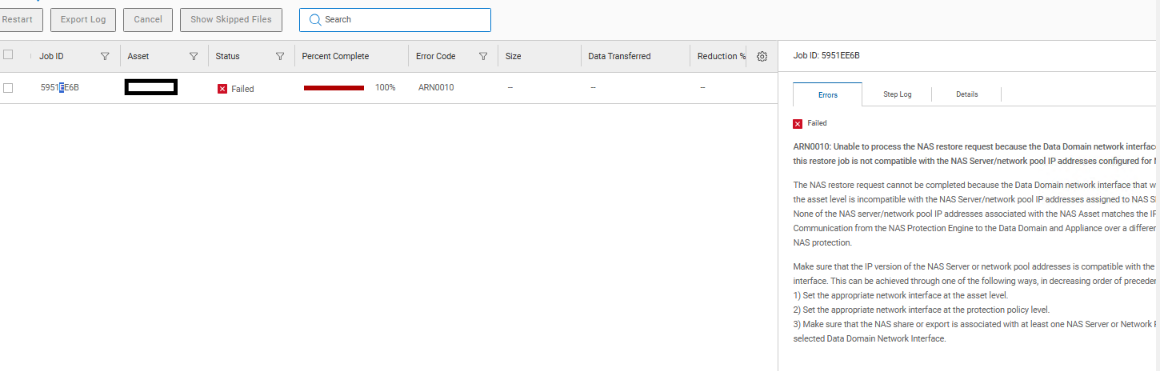
Task: Open the Status column filter
Action: pyautogui.click(x=280, y=56)
